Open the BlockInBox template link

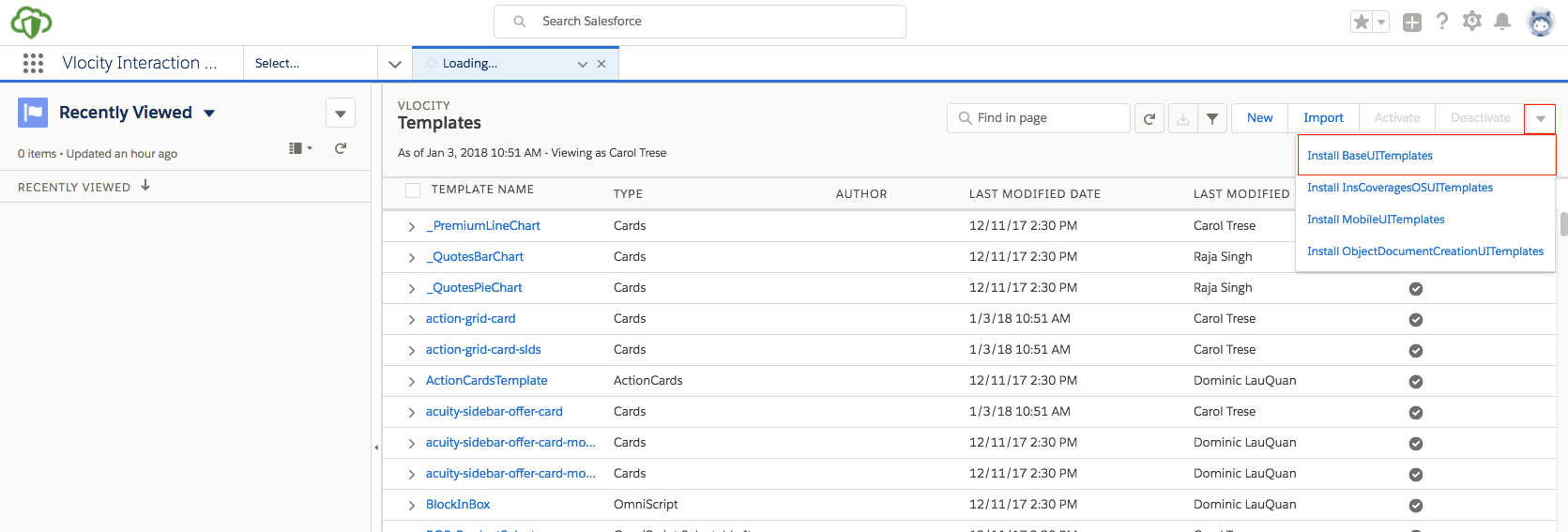pos(458,505)
